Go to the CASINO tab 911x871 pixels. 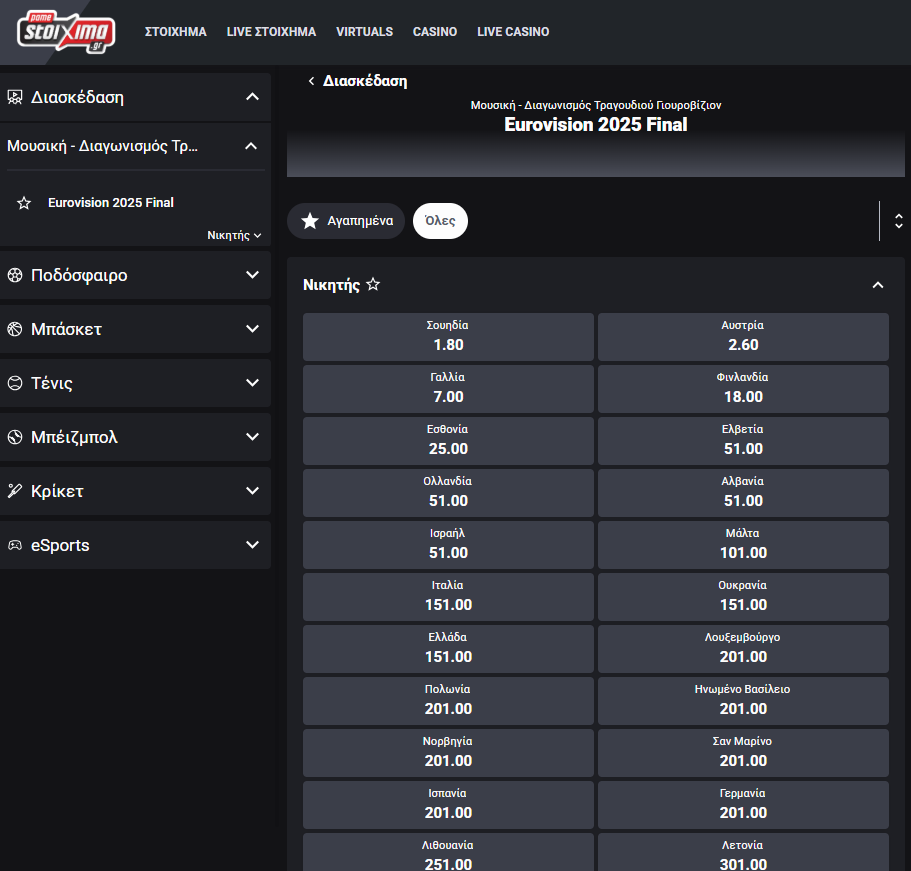[x=435, y=32]
